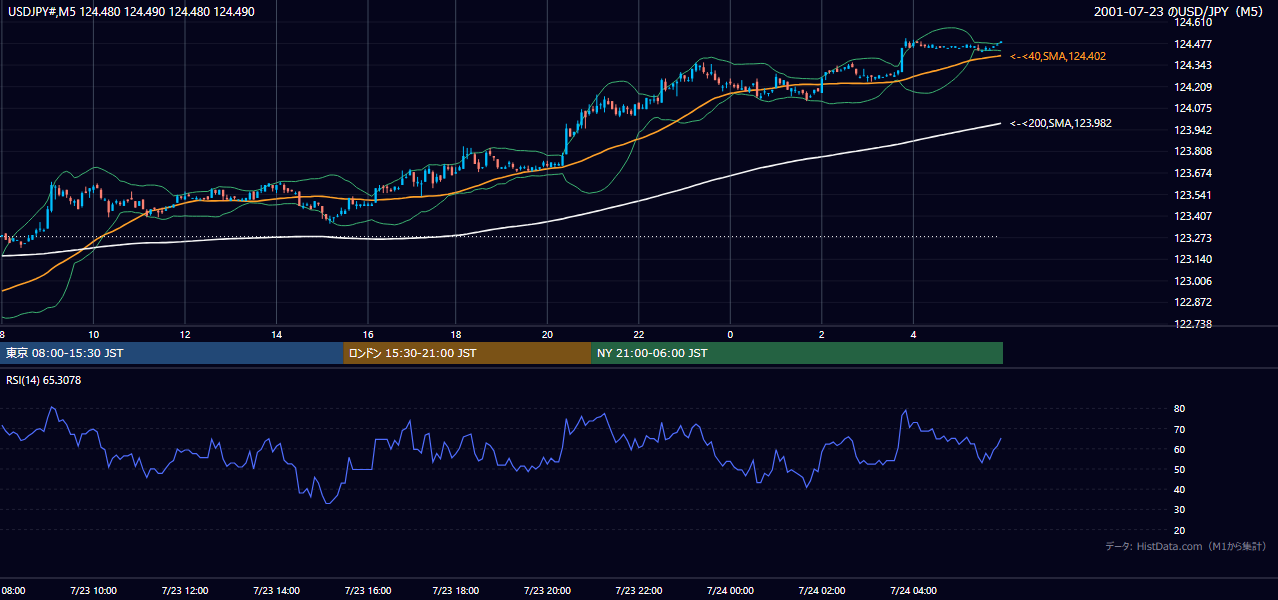Click price axis value 123.006
Screen dimensions: 1278x600
pyautogui.click(x=1193, y=281)
